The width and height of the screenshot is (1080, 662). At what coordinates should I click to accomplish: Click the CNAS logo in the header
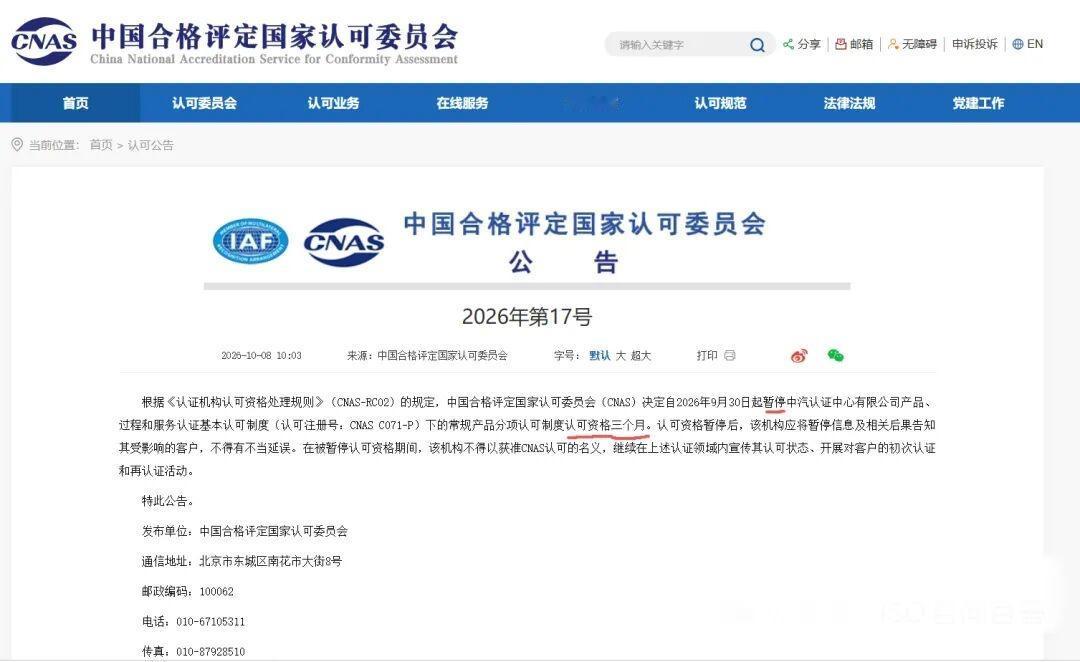(43, 41)
